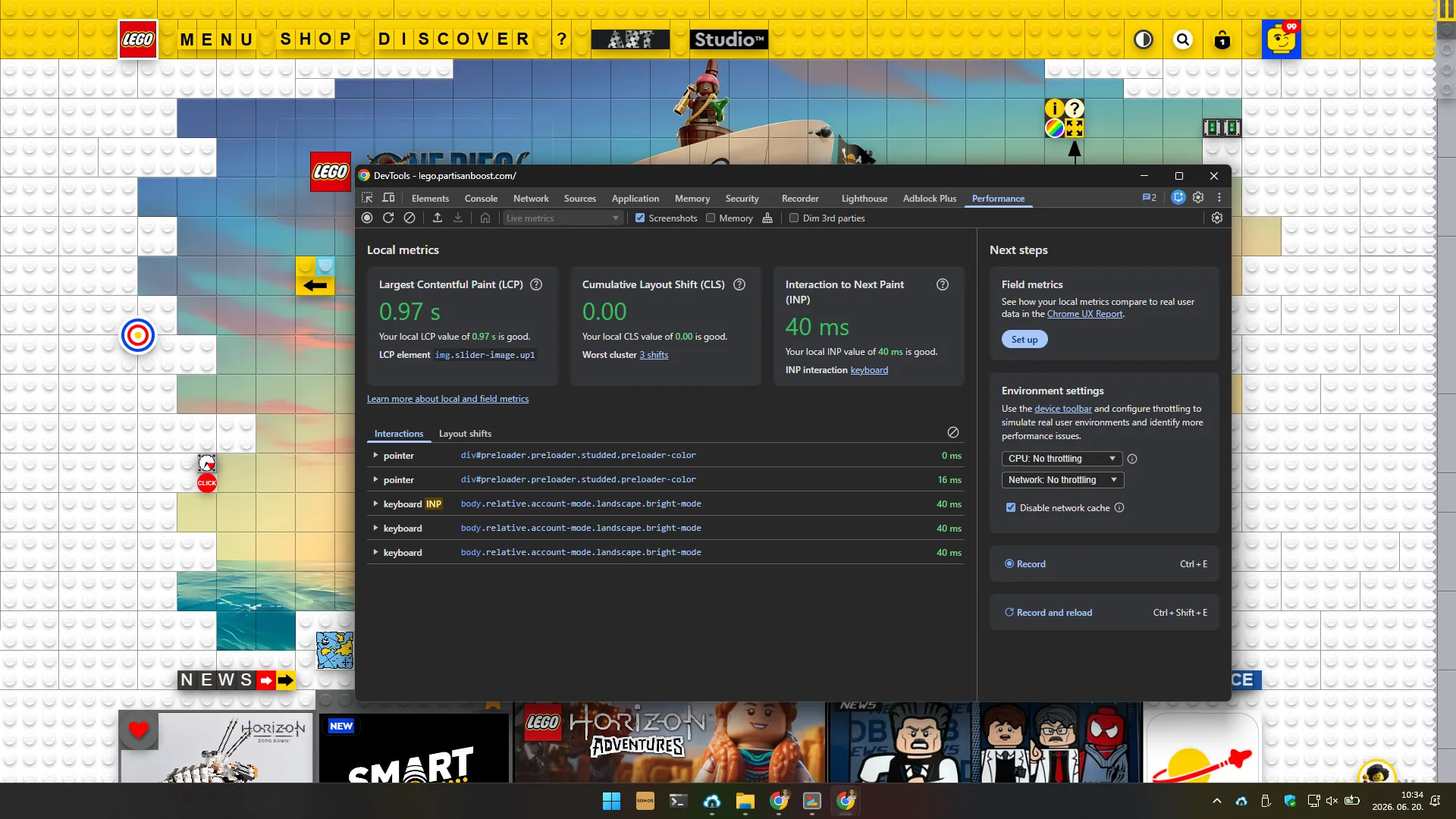Open the Chrome UX Report link
The image size is (1456, 819).
click(x=1084, y=314)
